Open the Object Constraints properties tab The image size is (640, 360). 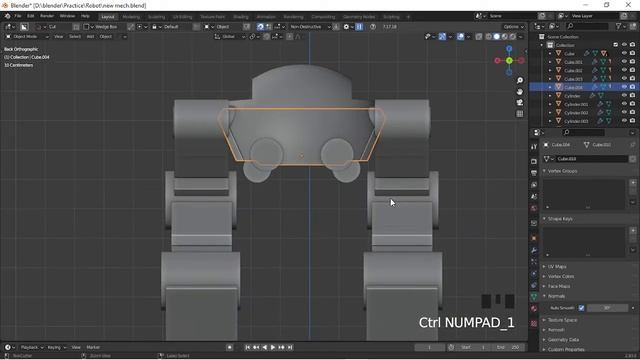[x=534, y=285]
